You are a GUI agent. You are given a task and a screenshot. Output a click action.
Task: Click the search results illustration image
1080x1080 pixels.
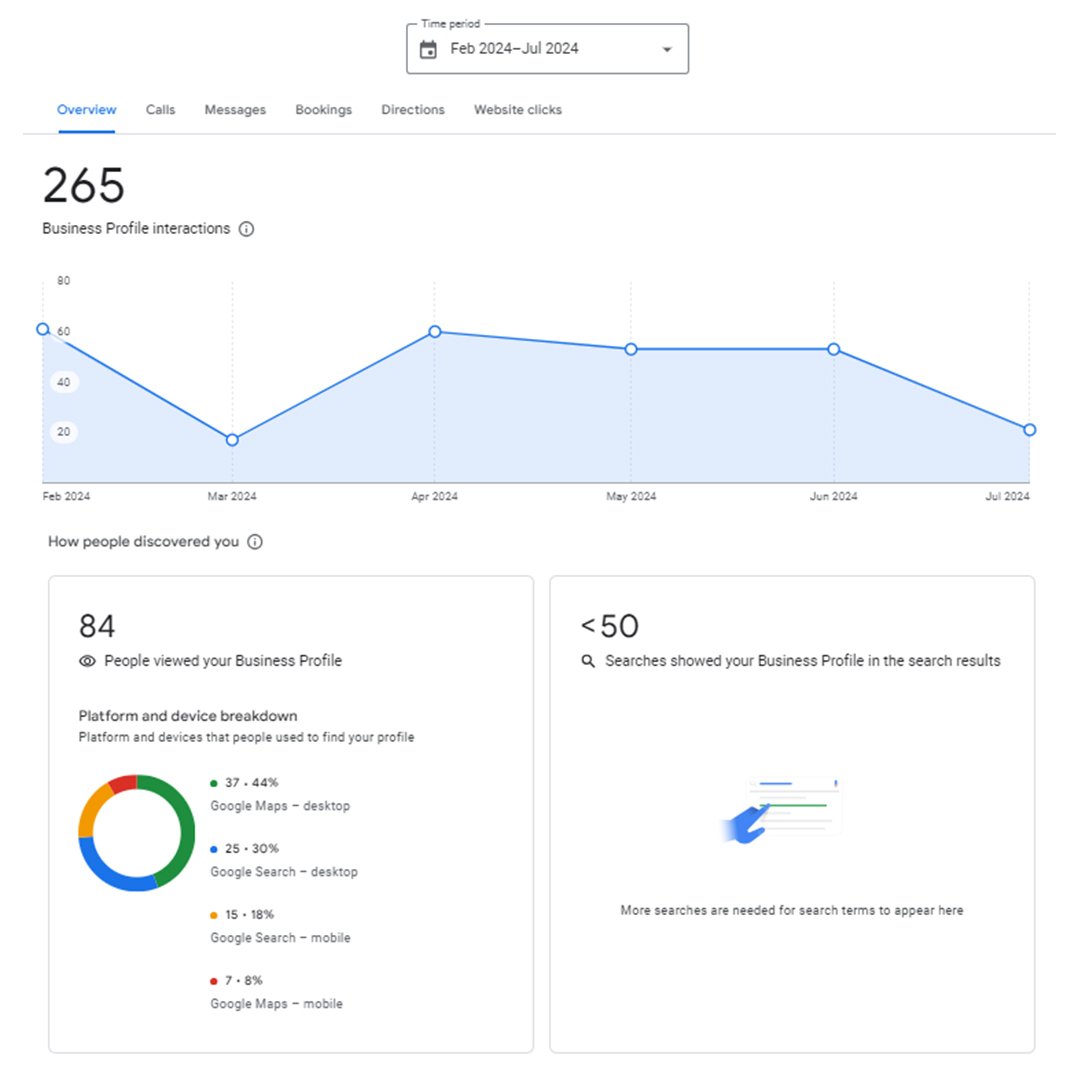785,810
